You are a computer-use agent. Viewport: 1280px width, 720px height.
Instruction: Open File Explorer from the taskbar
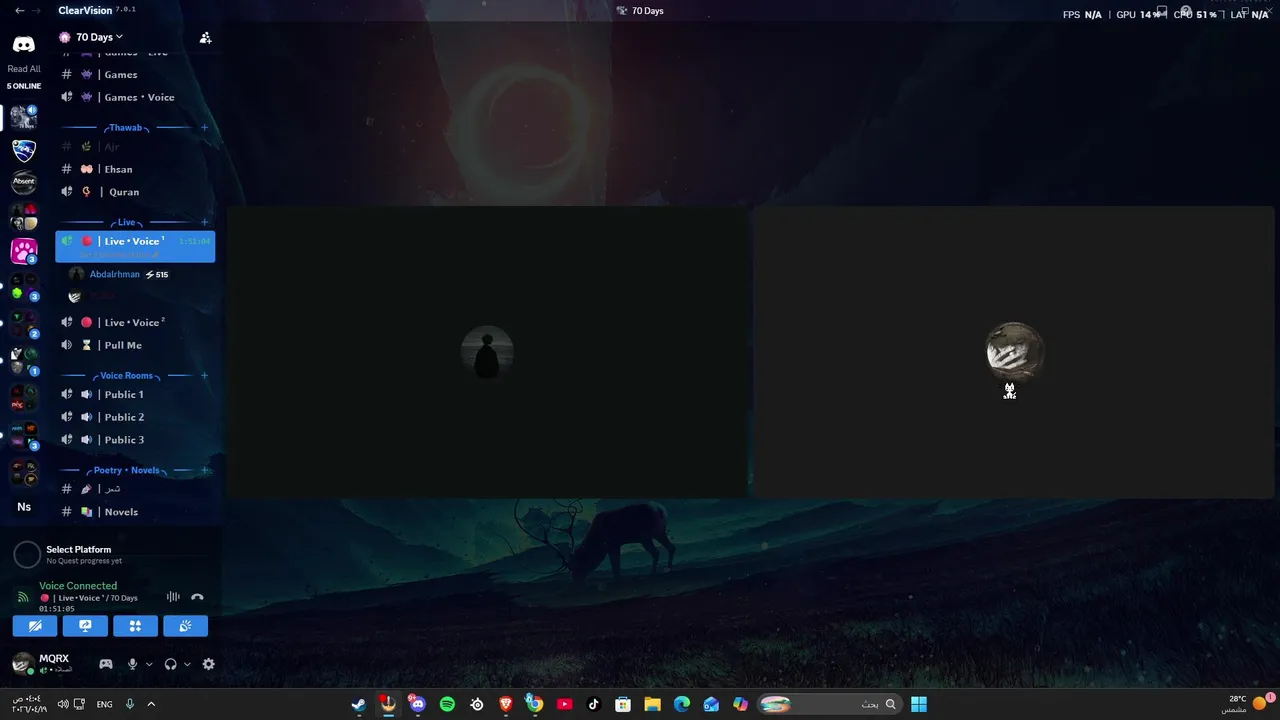pyautogui.click(x=652, y=704)
